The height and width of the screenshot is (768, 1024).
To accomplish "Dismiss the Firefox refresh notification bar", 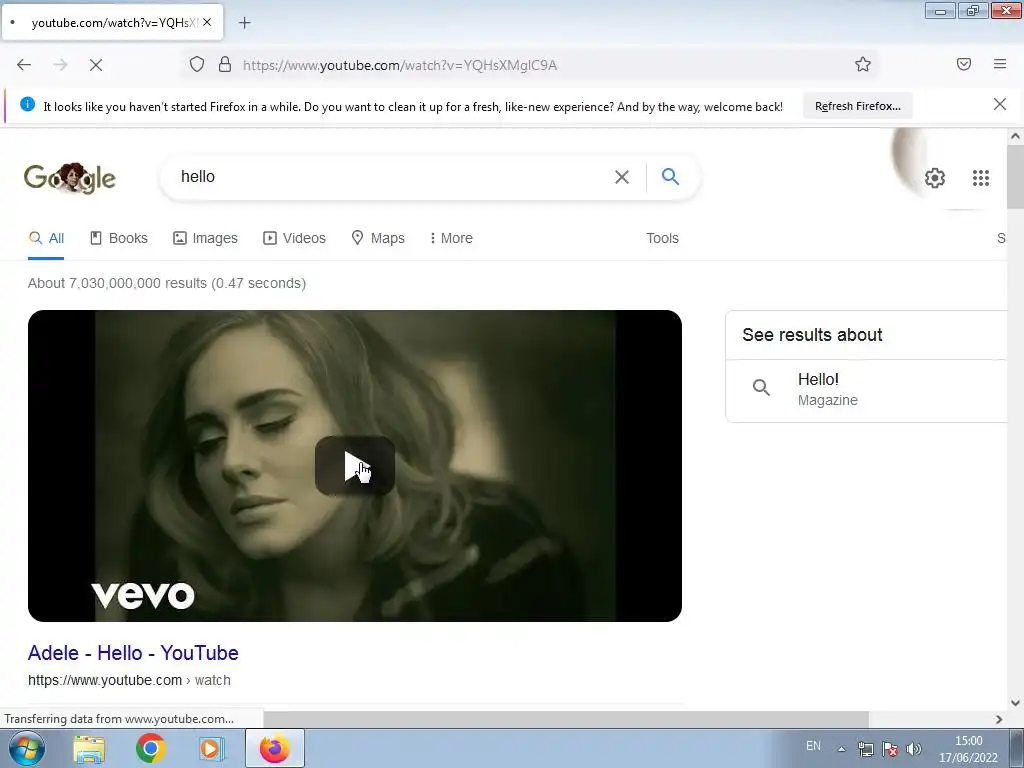I will (999, 104).
